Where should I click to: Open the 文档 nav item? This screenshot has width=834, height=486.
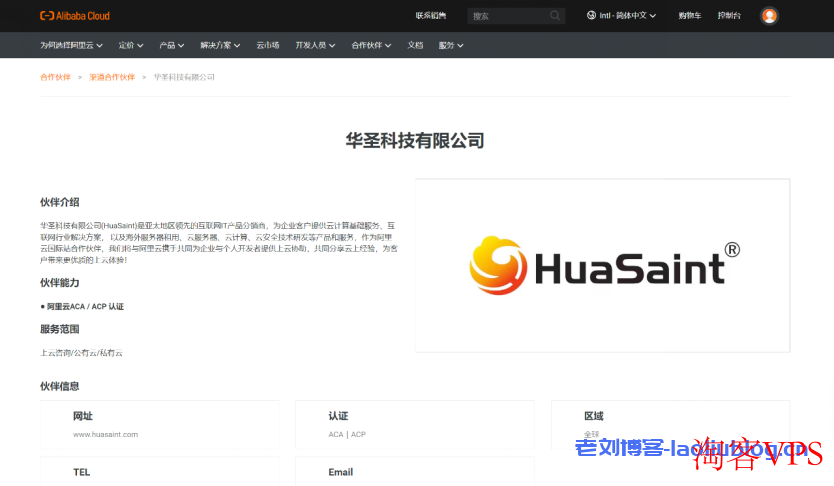415,45
